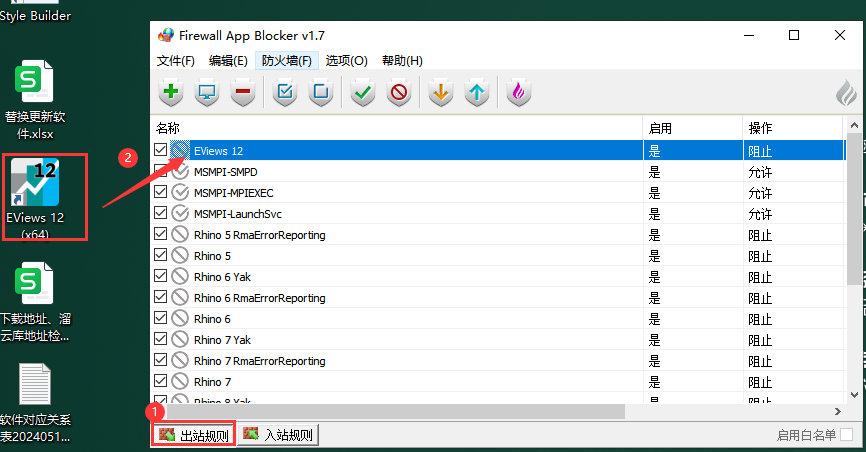The height and width of the screenshot is (452, 866).
Task: Select the EViews 12 desktop shortcut
Action: pos(42,197)
